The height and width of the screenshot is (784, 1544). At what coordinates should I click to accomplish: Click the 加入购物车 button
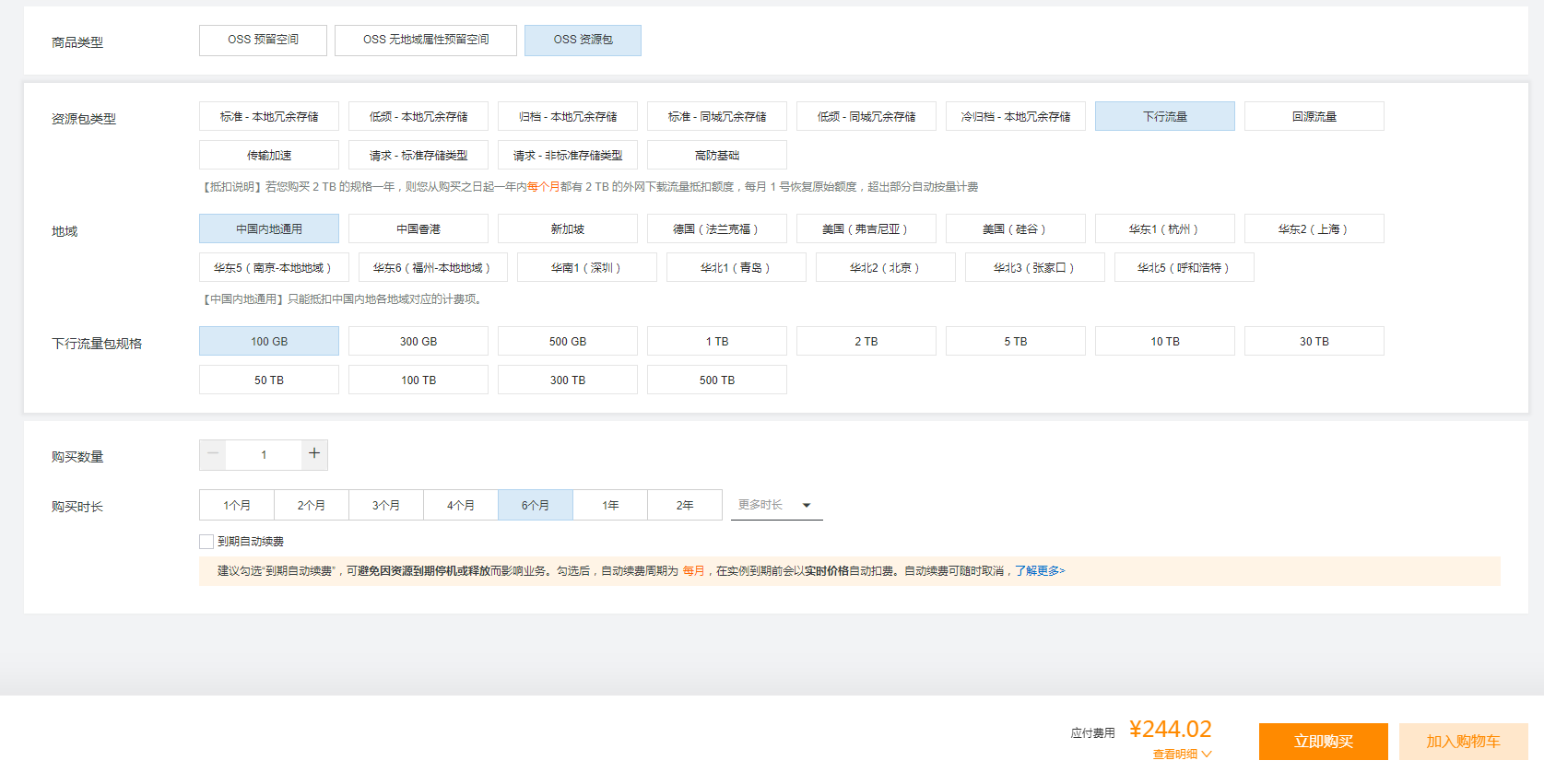point(1463,742)
